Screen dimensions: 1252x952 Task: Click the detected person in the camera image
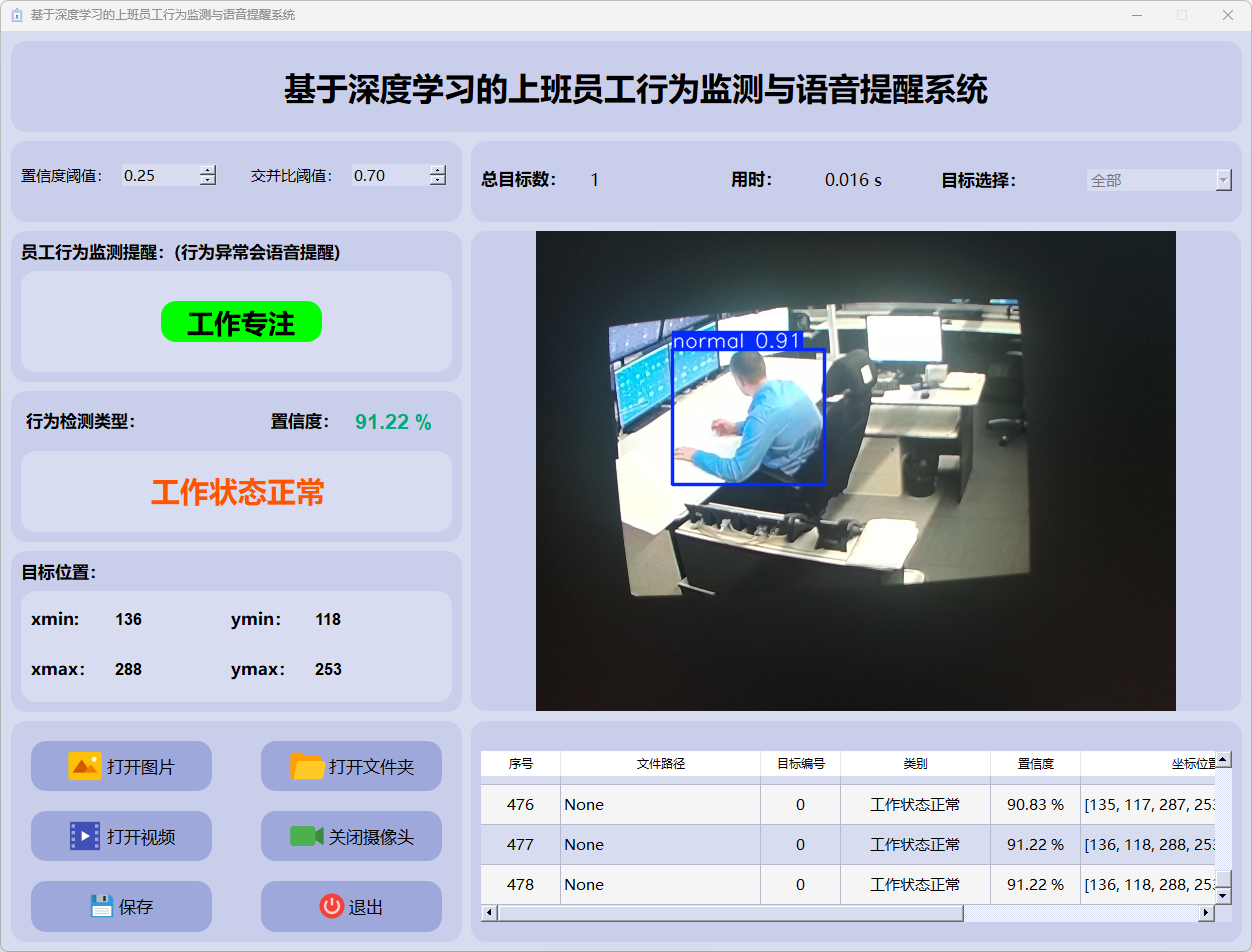760,420
